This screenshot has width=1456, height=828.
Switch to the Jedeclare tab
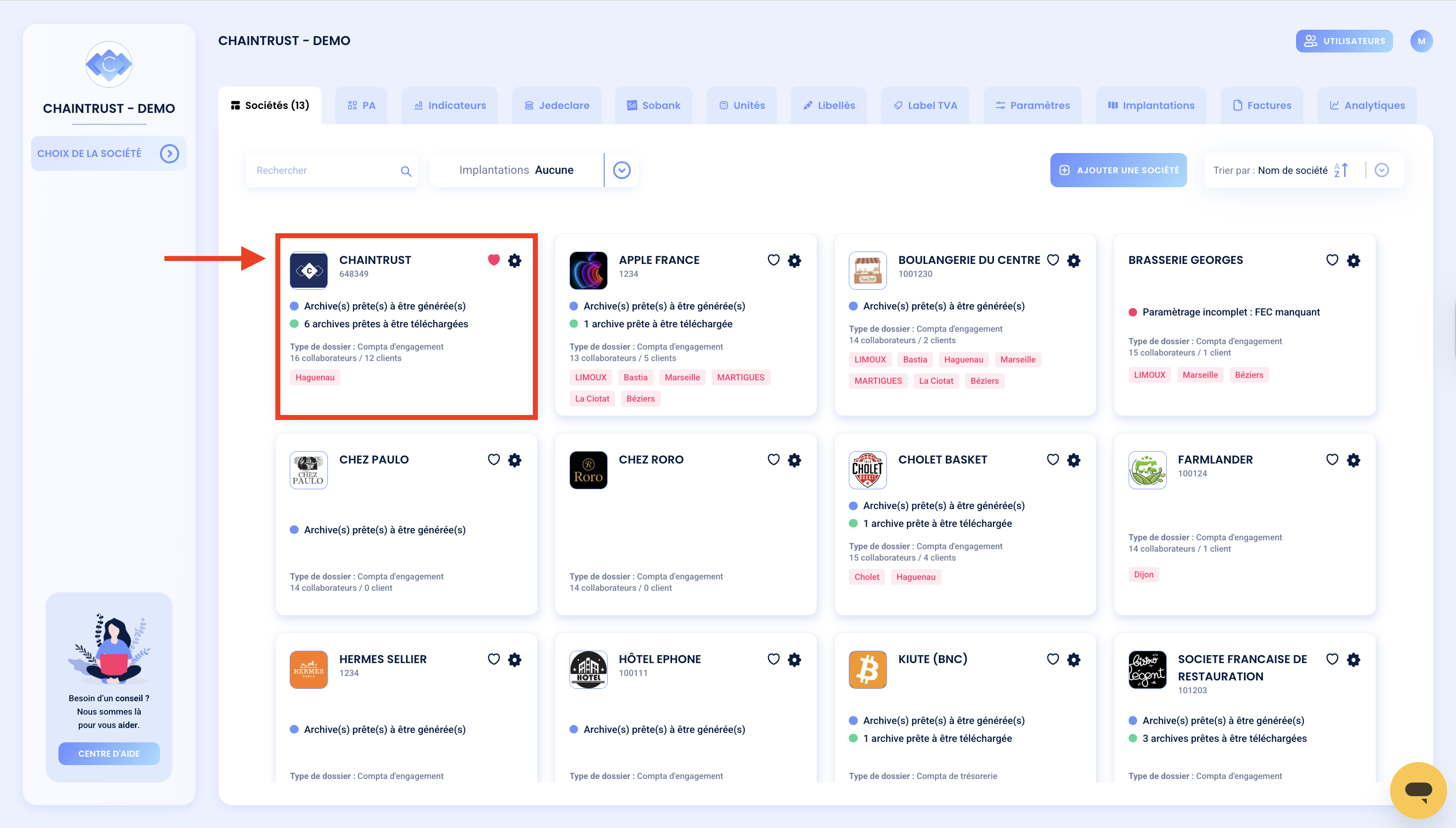click(x=557, y=105)
